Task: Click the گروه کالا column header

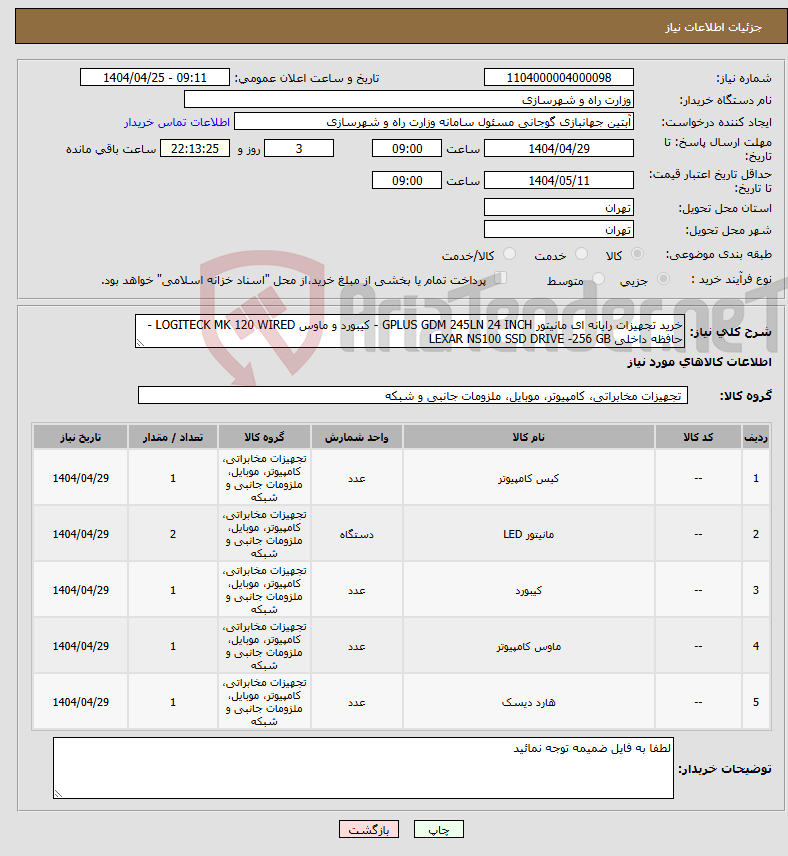Action: pyautogui.click(x=264, y=437)
